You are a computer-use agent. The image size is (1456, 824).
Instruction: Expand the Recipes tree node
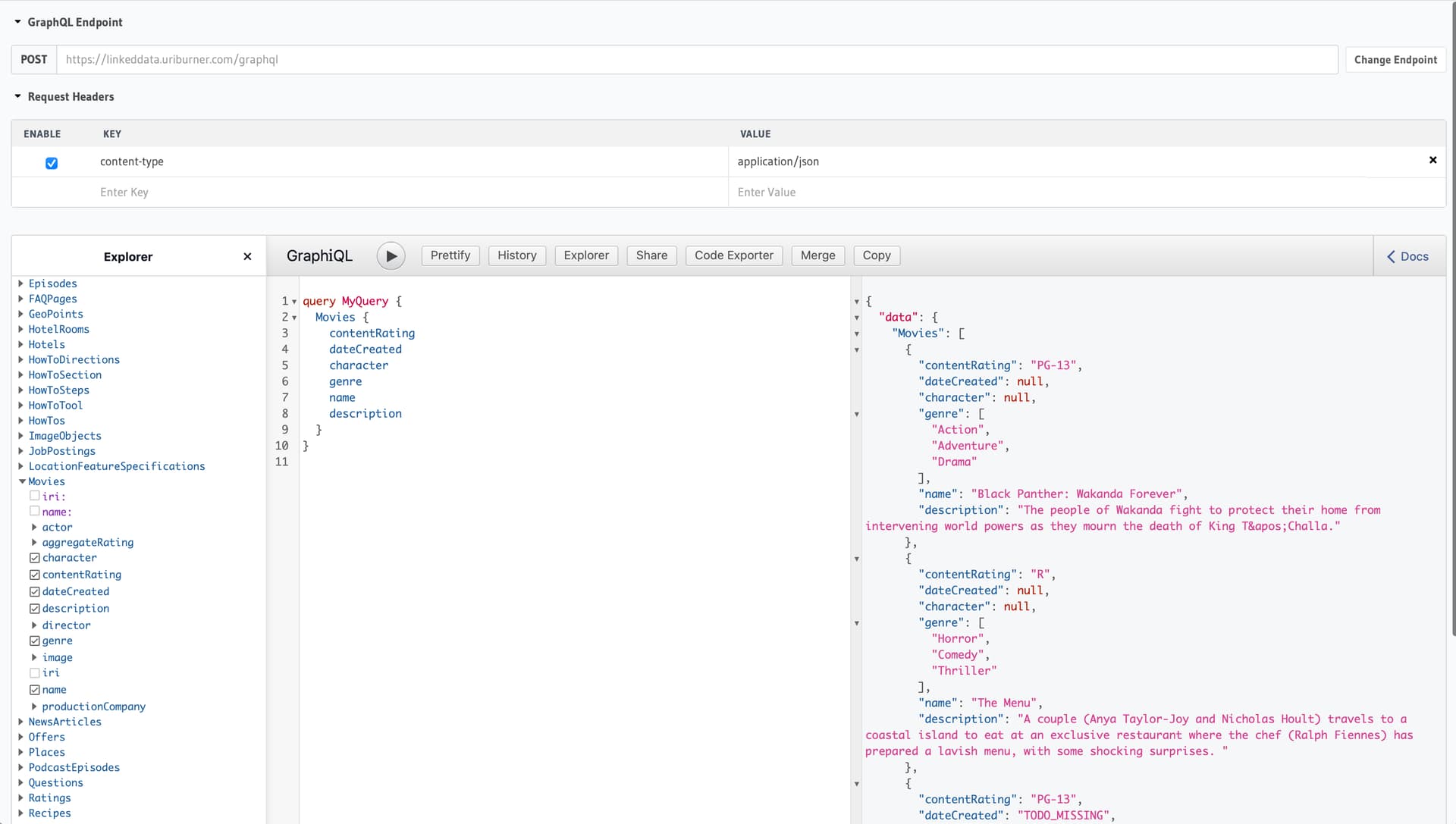[x=20, y=813]
